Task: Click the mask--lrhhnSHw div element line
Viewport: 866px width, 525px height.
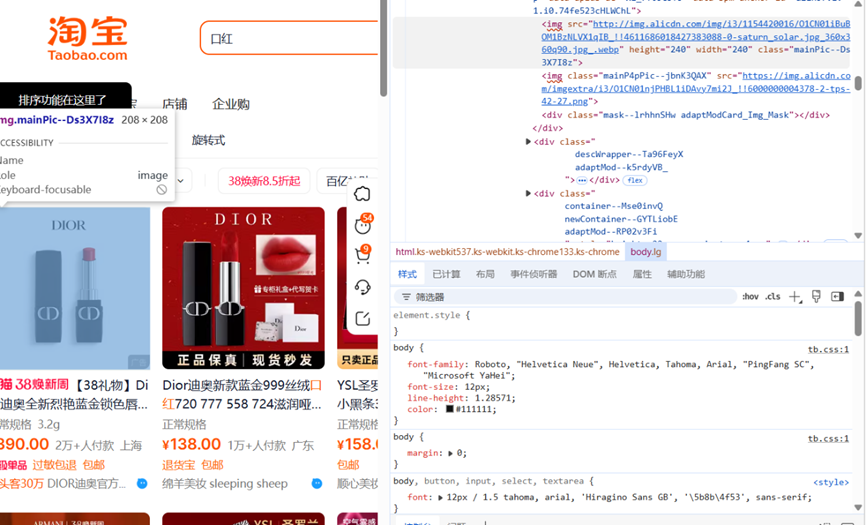Action: pos(685,115)
